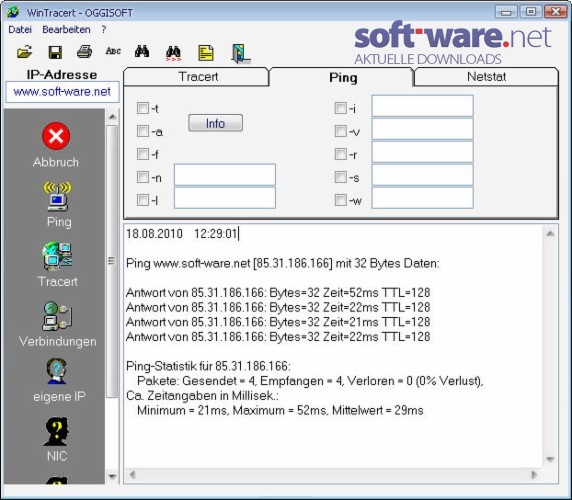
Task: Click the WinTracert title bar app icon
Action: 13,12
